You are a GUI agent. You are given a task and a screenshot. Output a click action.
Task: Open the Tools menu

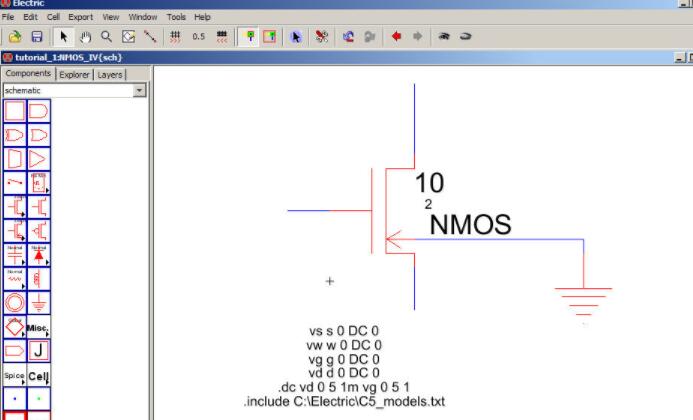click(x=176, y=17)
